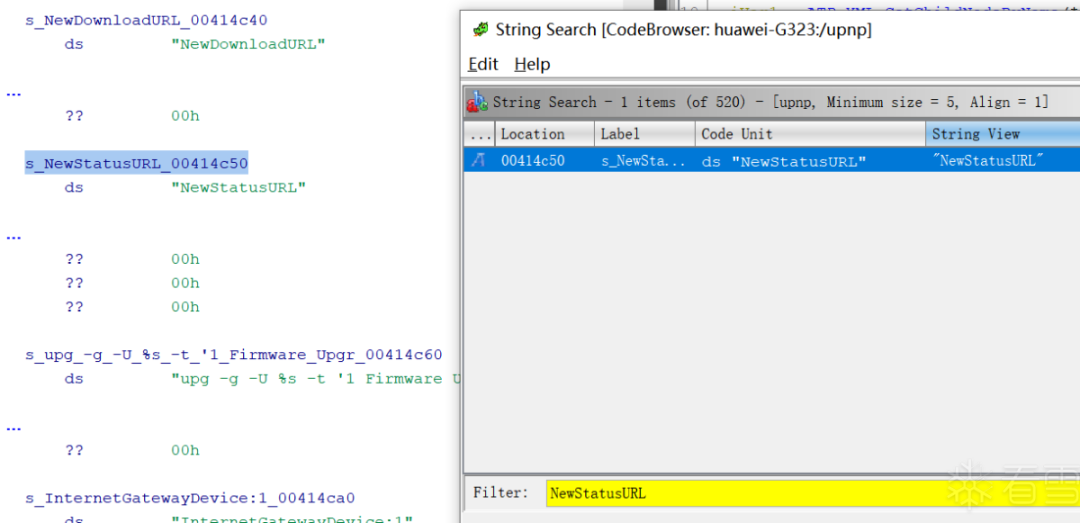Open the Edit menu
The height and width of the screenshot is (523, 1080).
483,64
